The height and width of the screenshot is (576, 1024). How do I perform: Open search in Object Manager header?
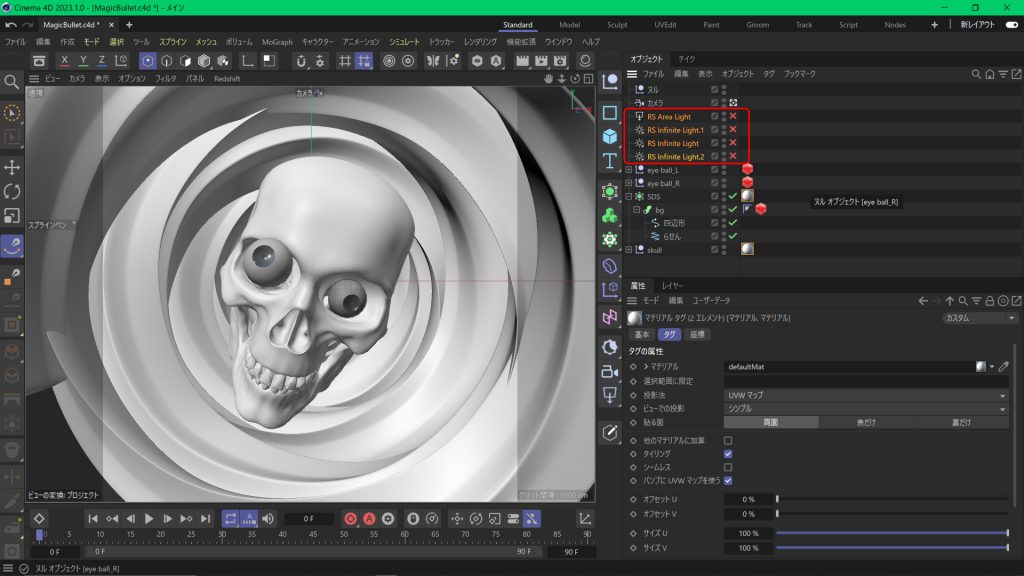pyautogui.click(x=976, y=74)
